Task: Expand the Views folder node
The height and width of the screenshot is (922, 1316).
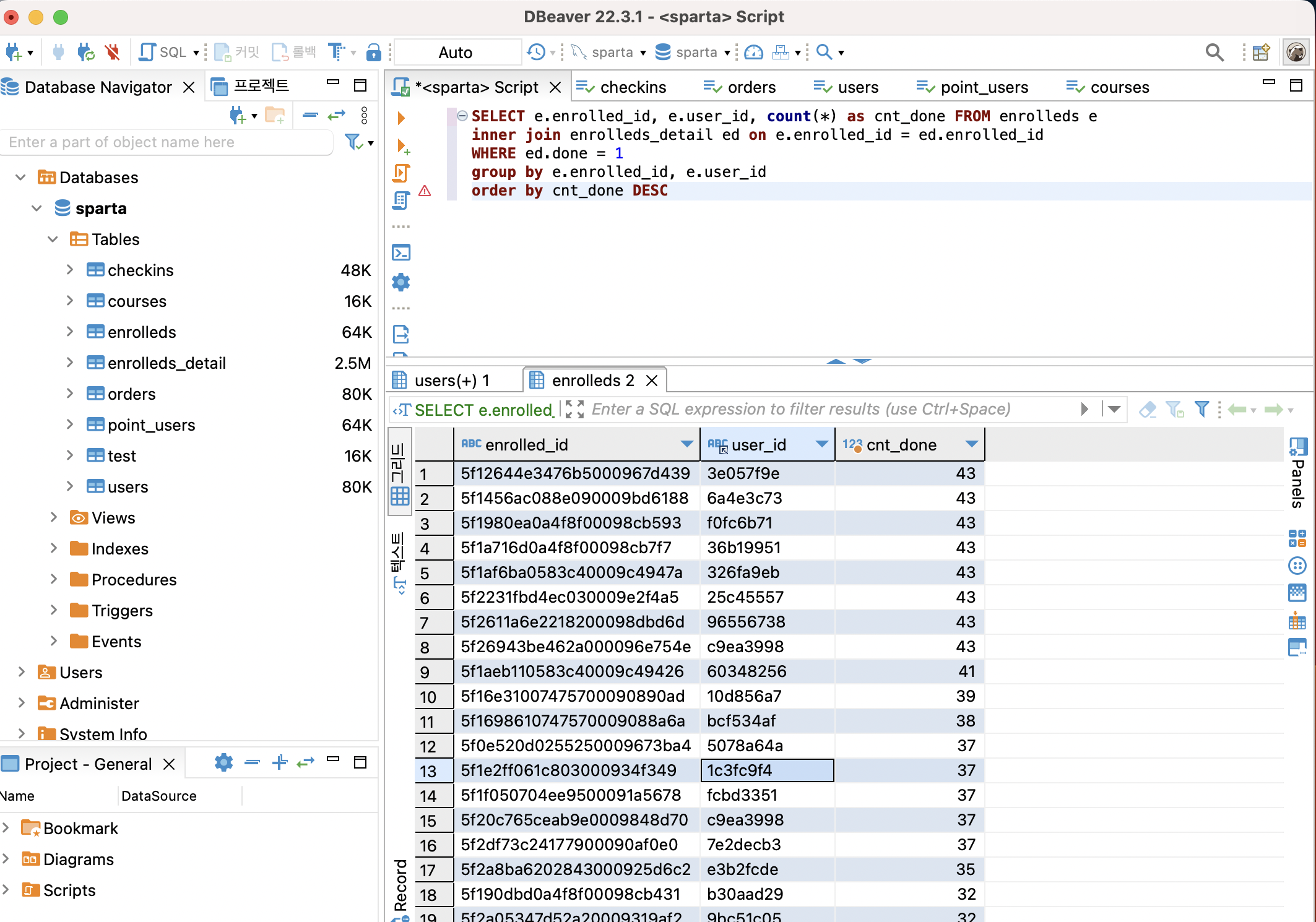Action: coord(53,518)
